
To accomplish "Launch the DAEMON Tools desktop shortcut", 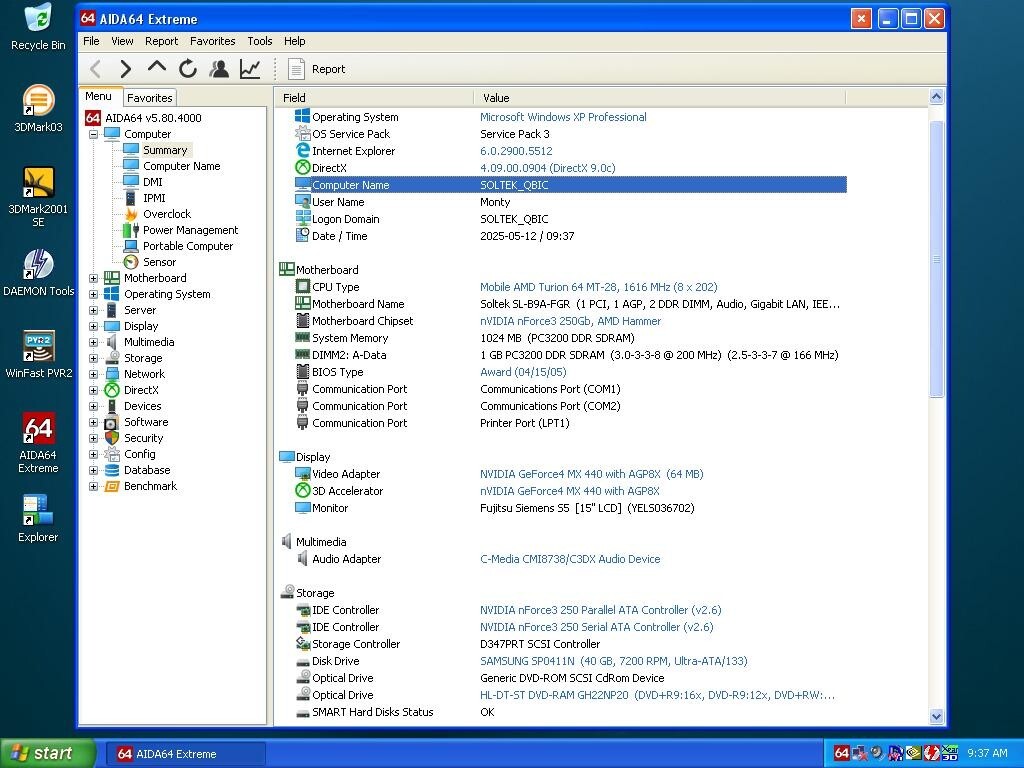I will click(39, 273).
